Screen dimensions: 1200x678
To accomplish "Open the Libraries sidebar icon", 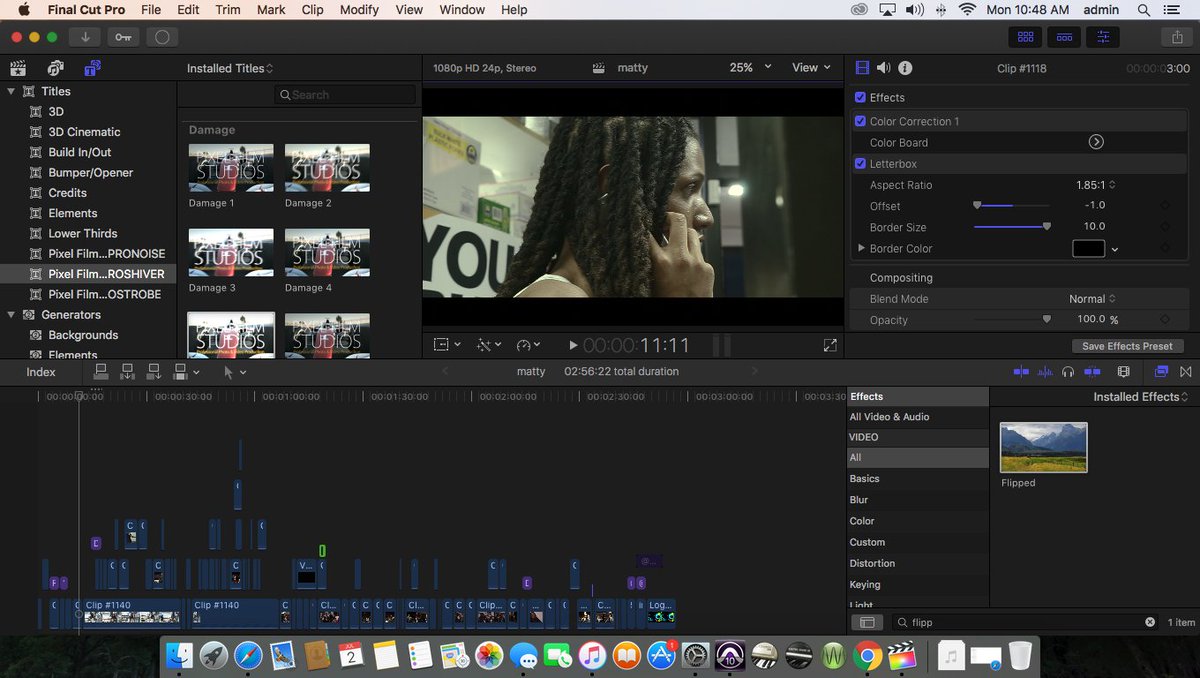I will click(x=18, y=68).
